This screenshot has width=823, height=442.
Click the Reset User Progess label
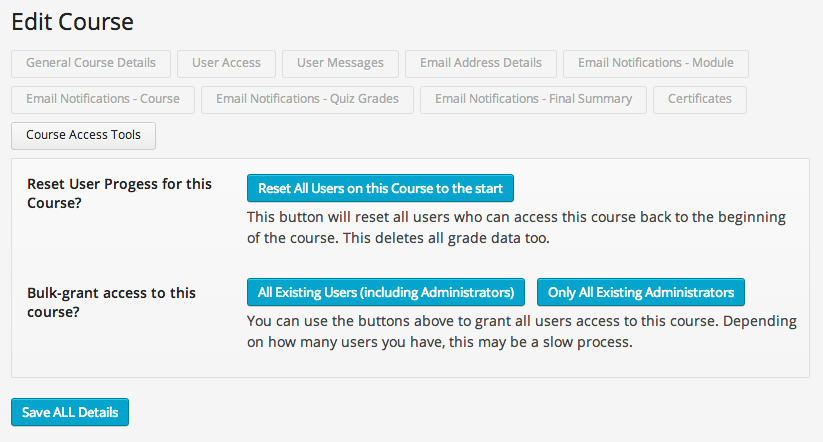coord(119,193)
